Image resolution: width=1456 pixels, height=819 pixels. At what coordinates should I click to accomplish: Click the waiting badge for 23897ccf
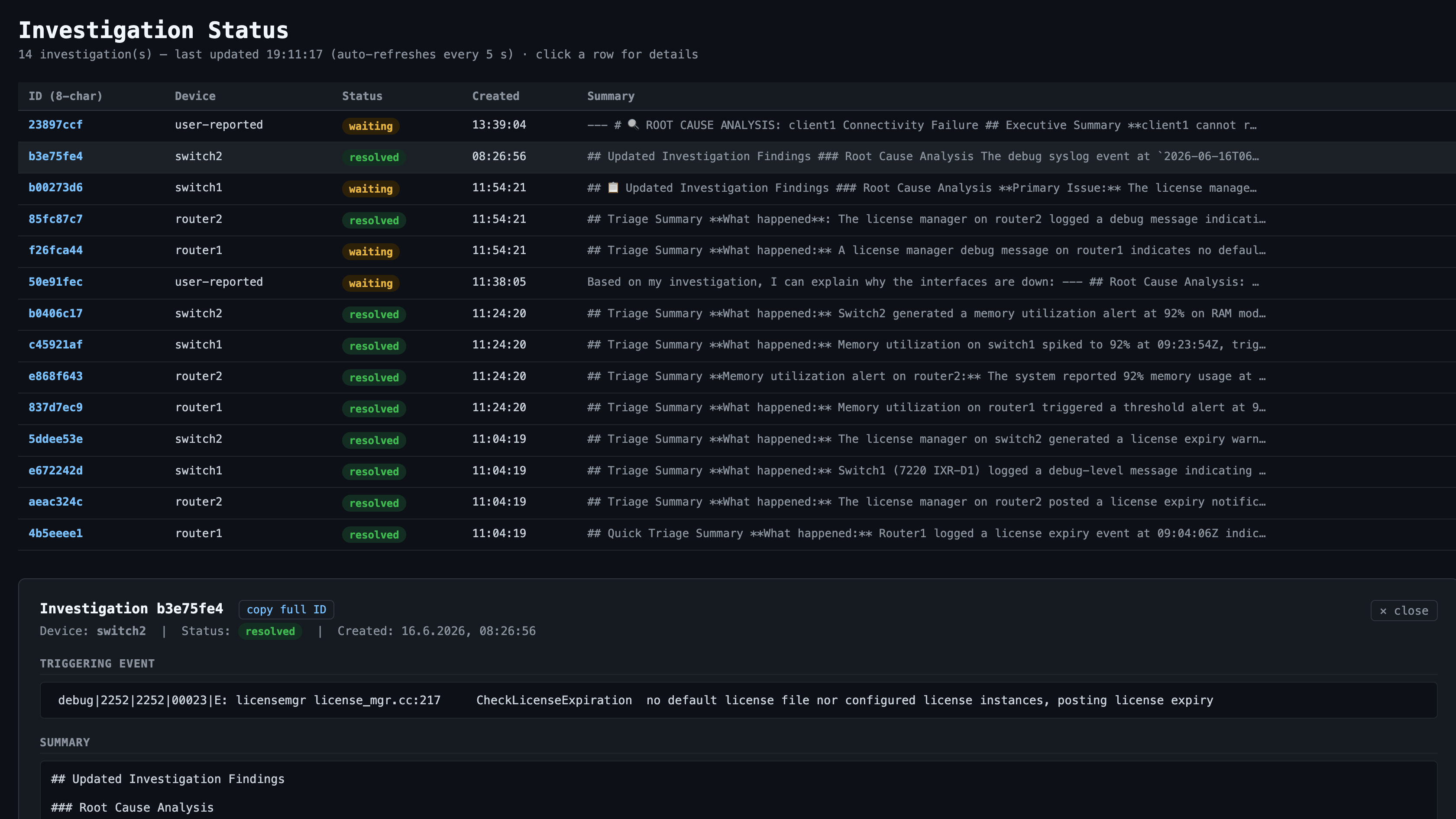370,126
